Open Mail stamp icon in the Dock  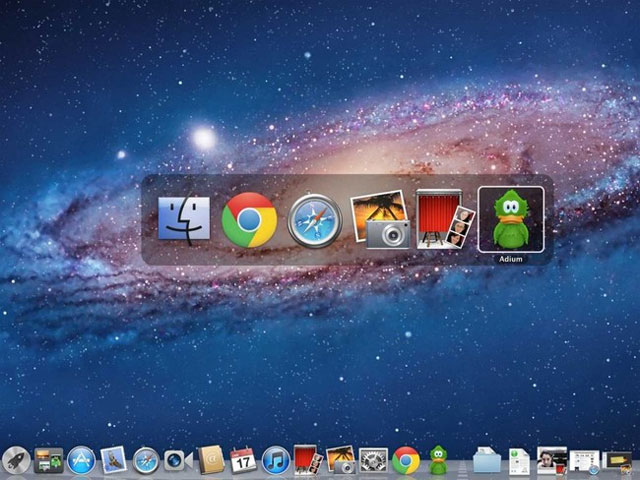click(x=113, y=460)
